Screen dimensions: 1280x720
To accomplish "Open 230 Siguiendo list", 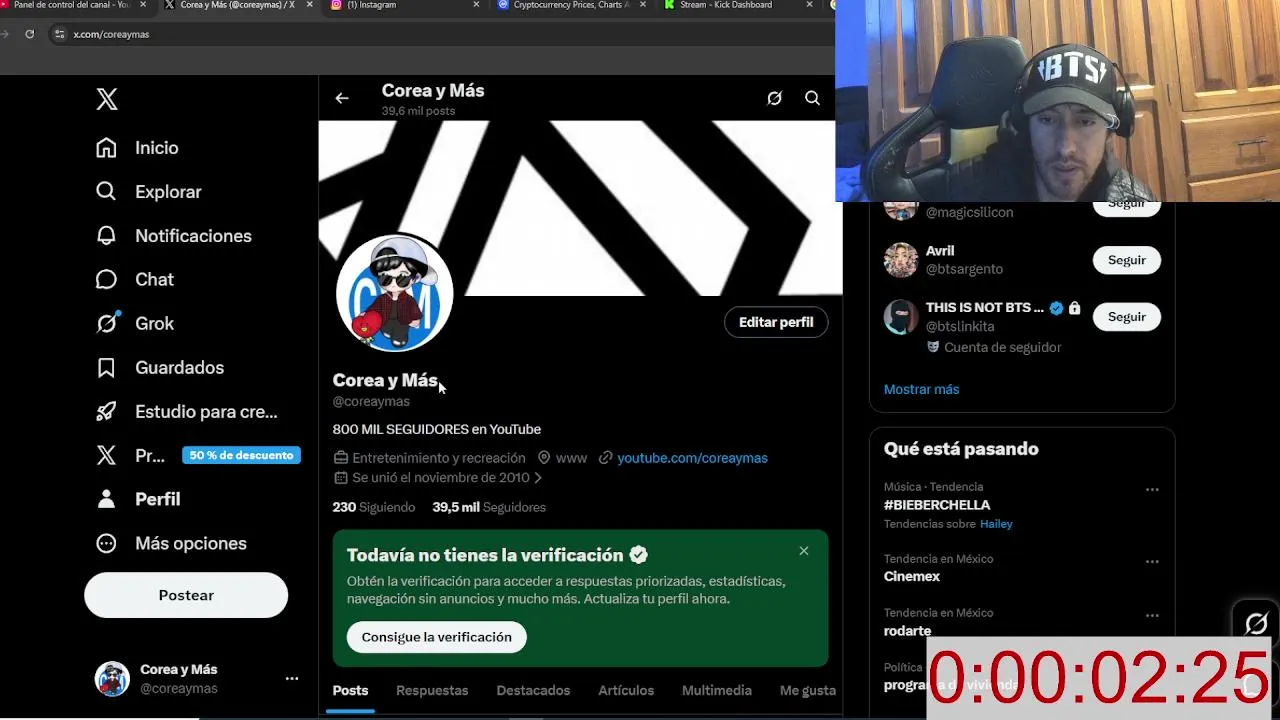I will click(x=374, y=507).
